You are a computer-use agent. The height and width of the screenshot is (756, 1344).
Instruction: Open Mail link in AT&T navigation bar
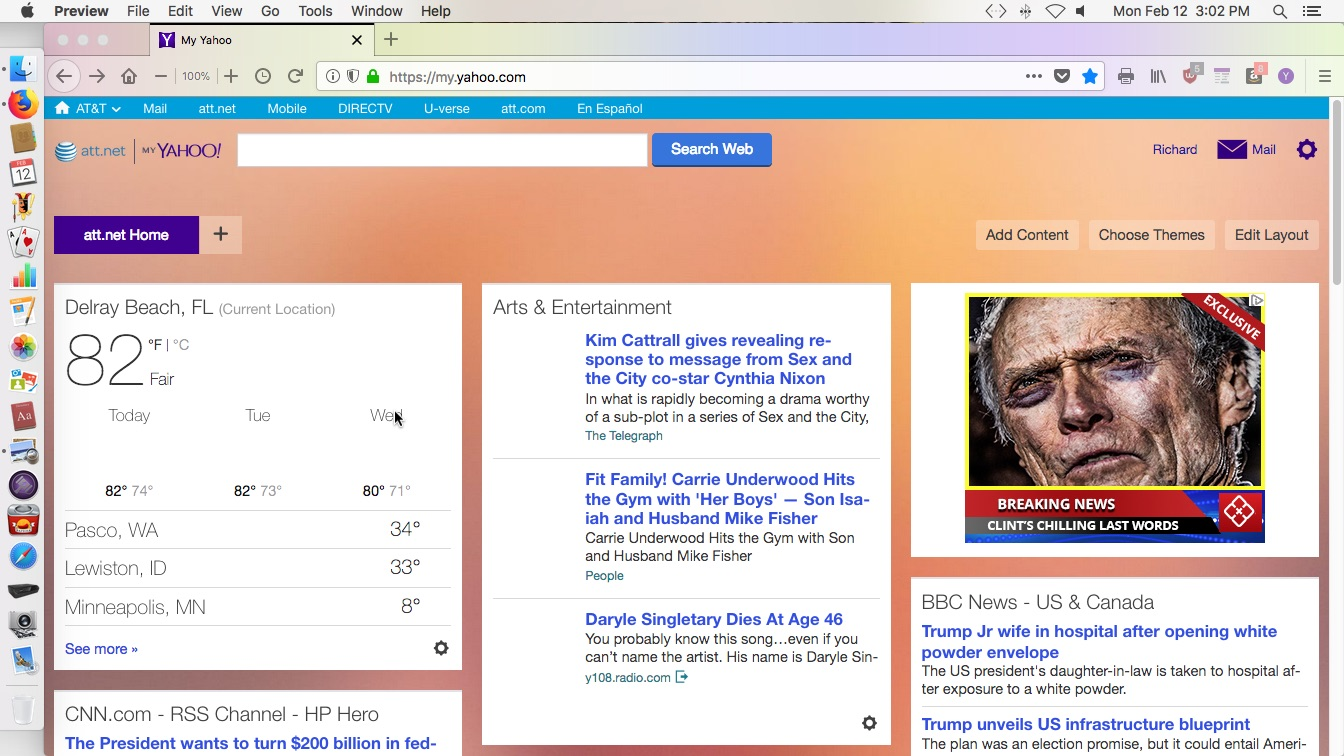click(x=154, y=108)
